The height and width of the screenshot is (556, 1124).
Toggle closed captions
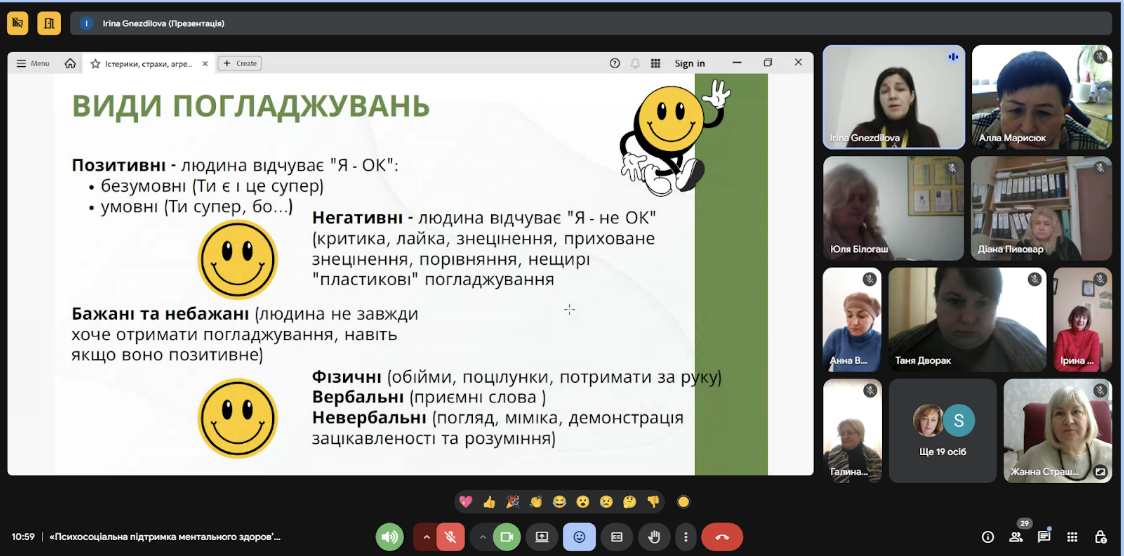[616, 537]
